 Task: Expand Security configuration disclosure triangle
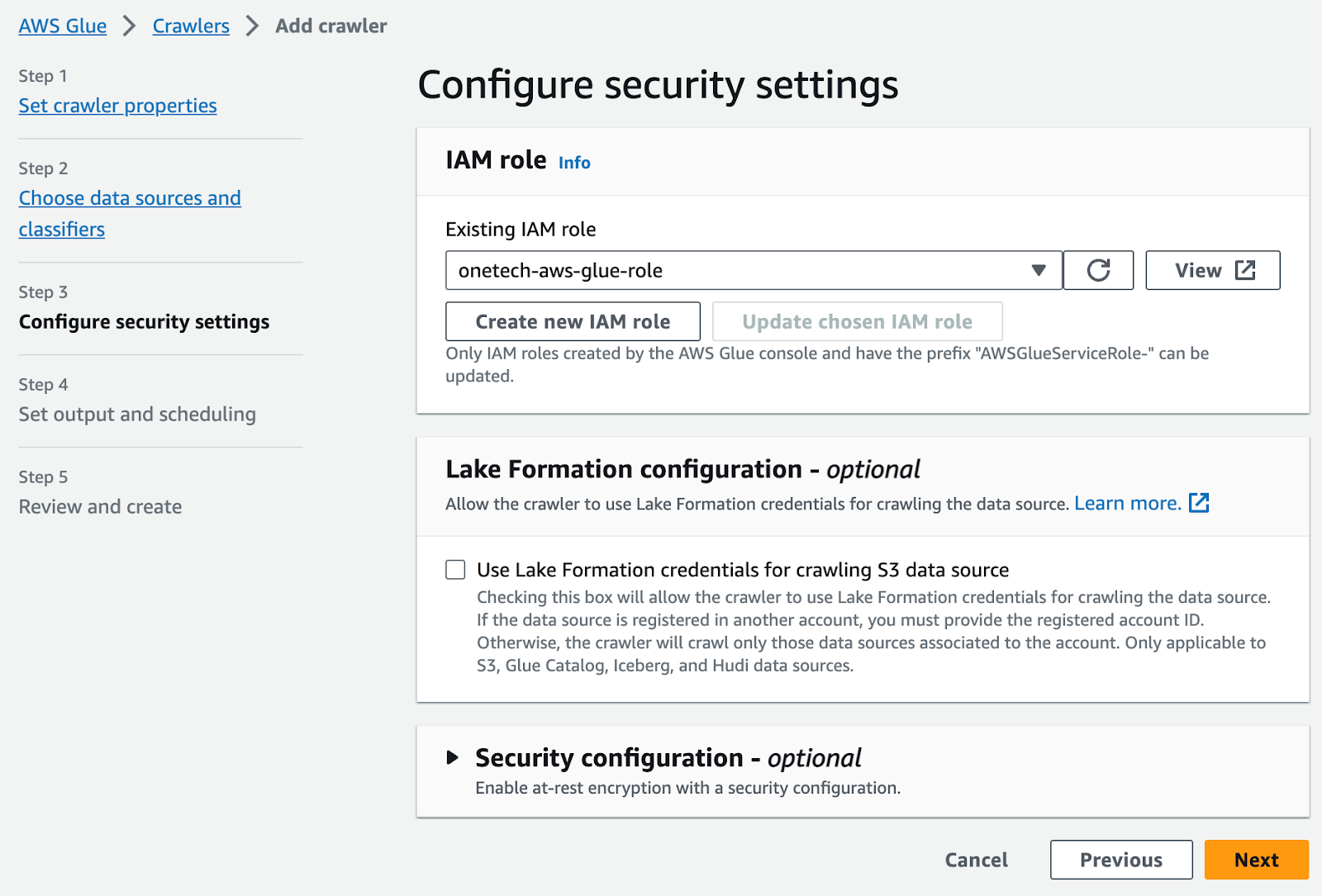452,757
